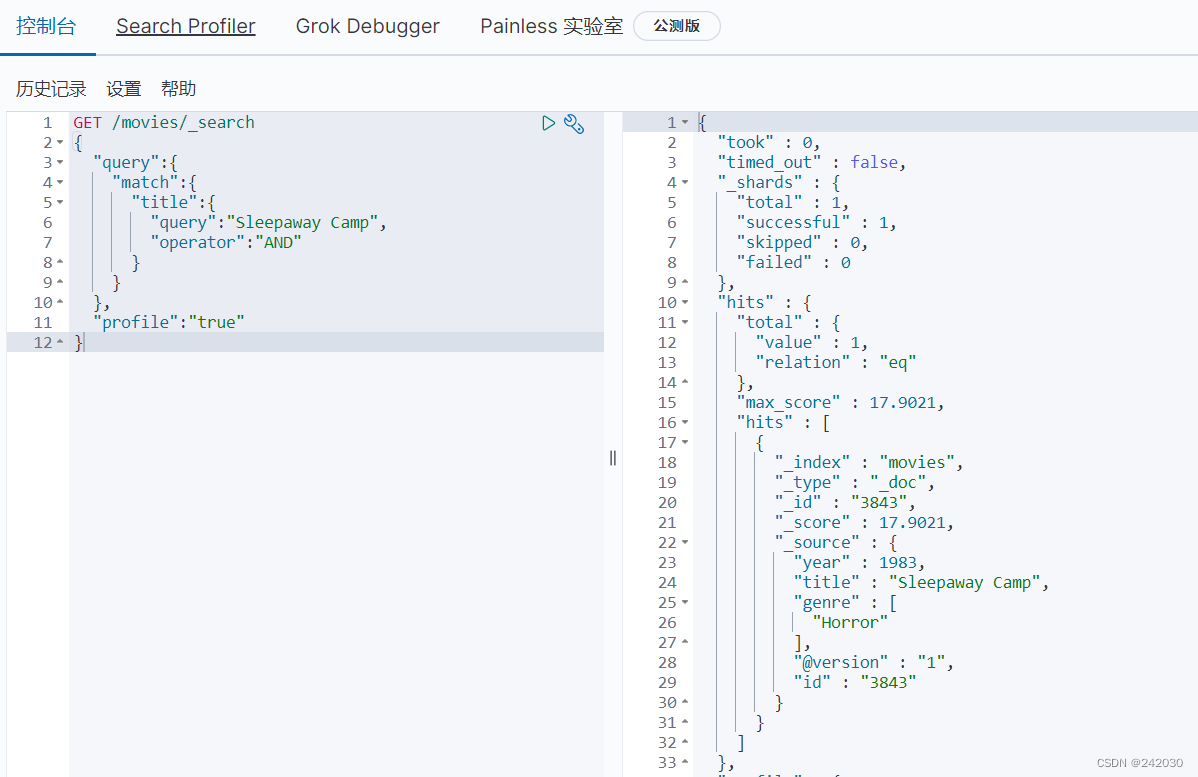The width and height of the screenshot is (1198, 777).
Task: Click the "value" : 1 line
Action: click(812, 342)
